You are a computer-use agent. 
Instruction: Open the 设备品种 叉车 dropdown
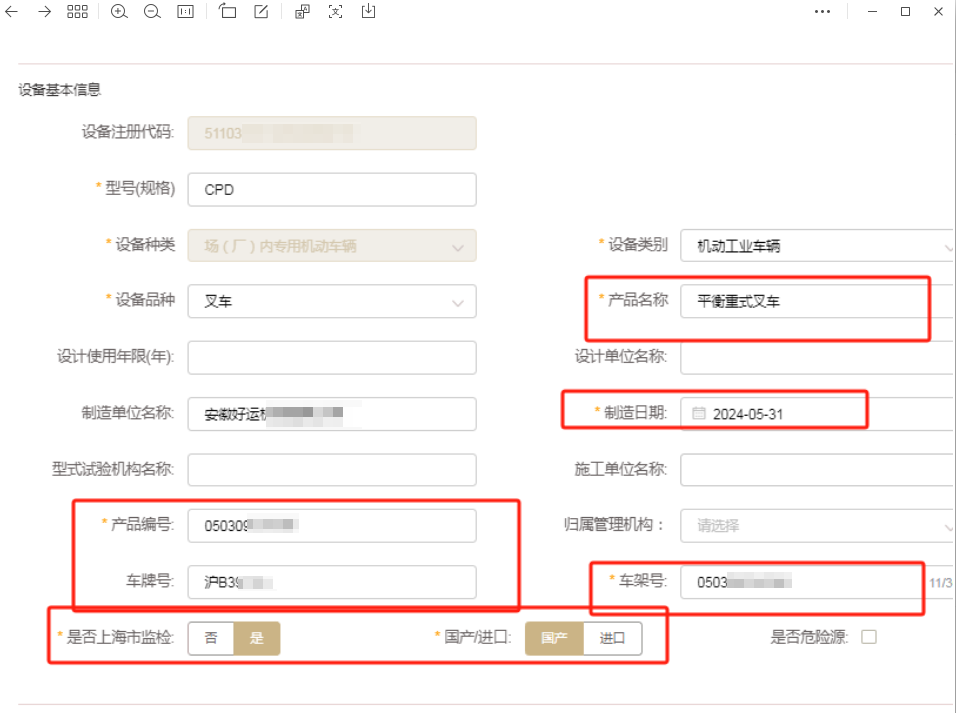pyautogui.click(x=458, y=301)
